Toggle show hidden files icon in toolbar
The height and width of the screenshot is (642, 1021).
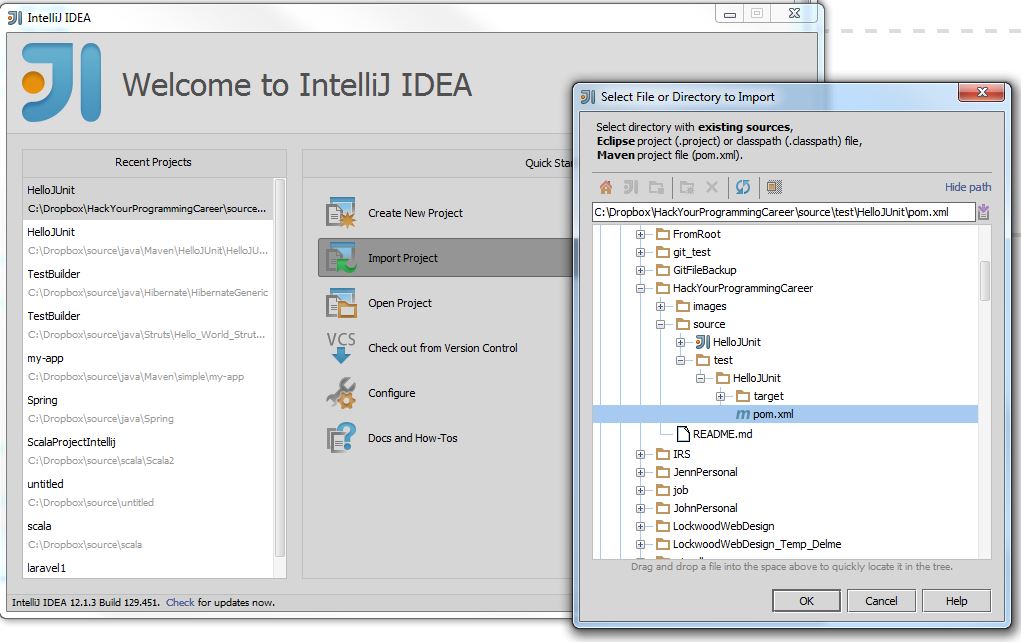774,188
